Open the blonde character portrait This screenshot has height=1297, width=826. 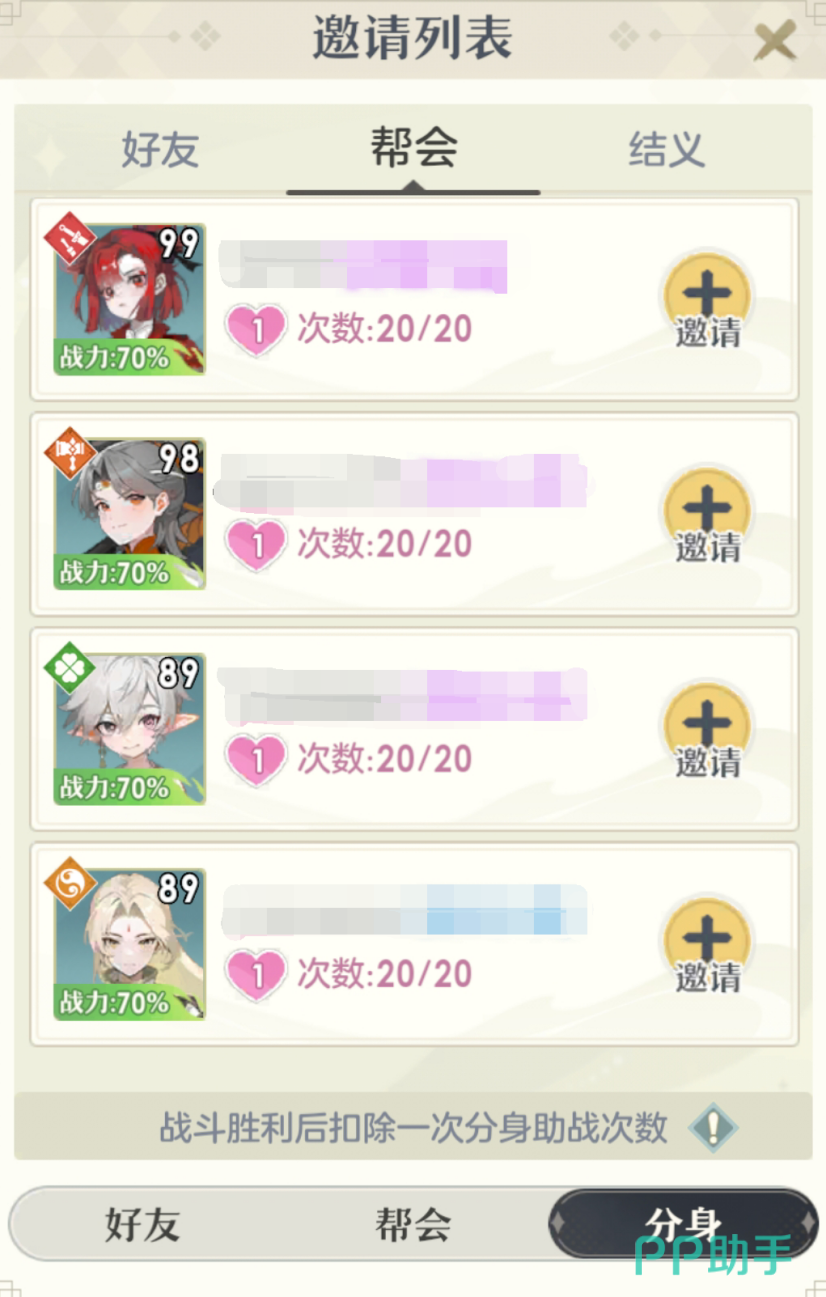point(130,943)
